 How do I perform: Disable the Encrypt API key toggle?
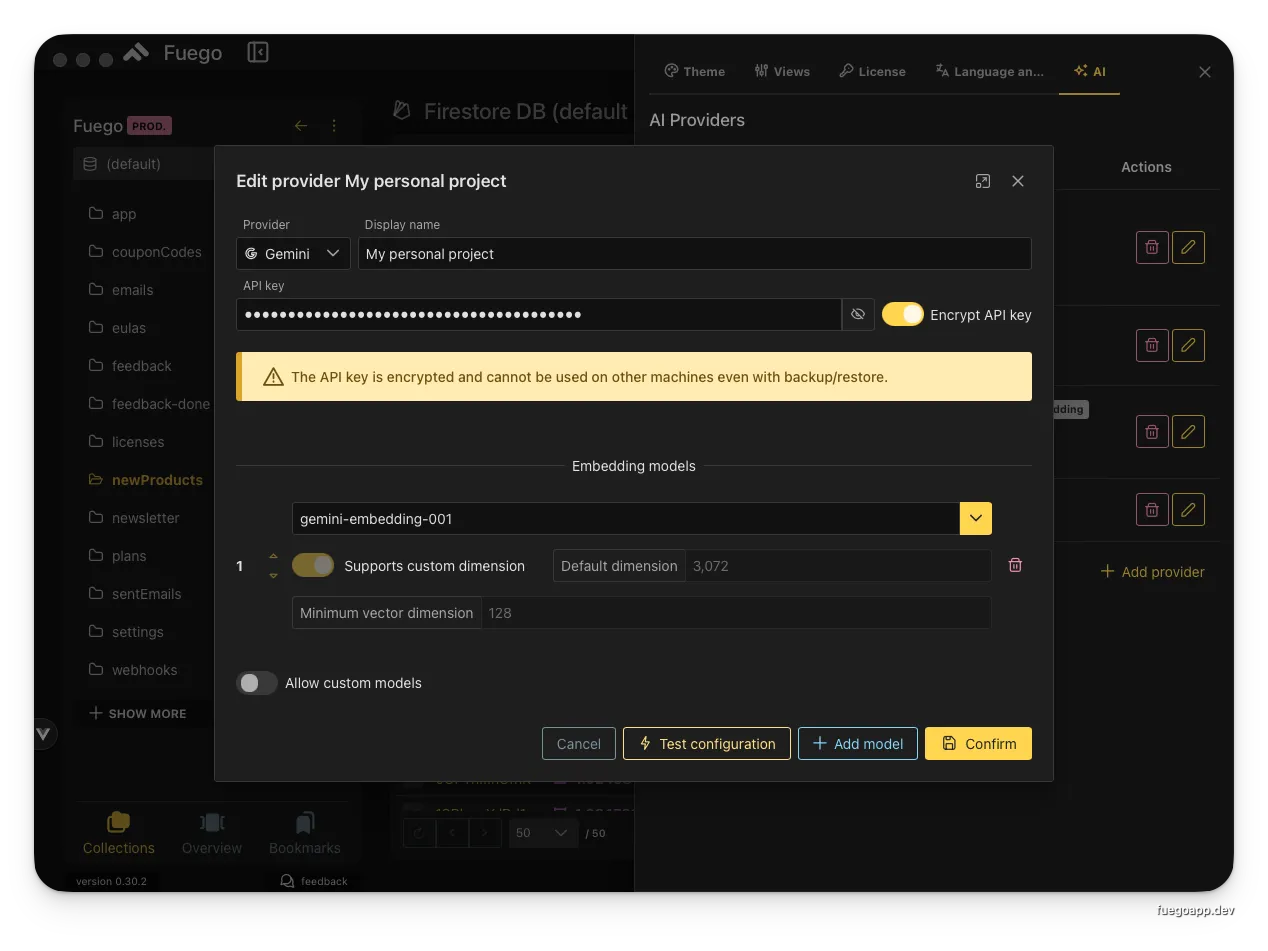tap(903, 314)
